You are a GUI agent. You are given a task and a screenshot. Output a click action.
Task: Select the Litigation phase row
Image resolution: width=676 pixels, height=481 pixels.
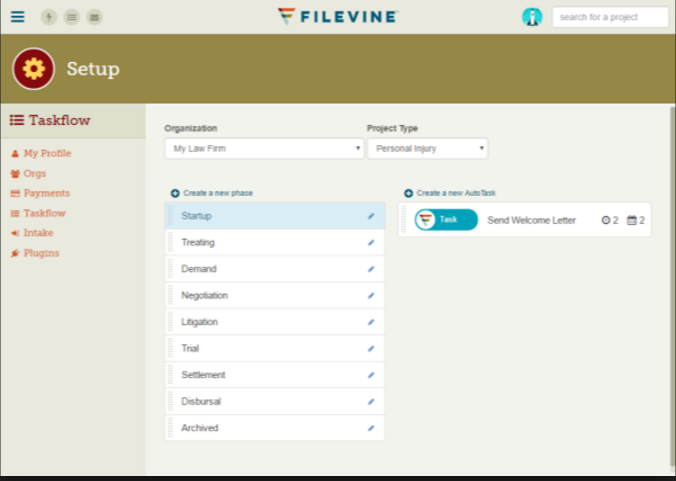pyautogui.click(x=275, y=322)
